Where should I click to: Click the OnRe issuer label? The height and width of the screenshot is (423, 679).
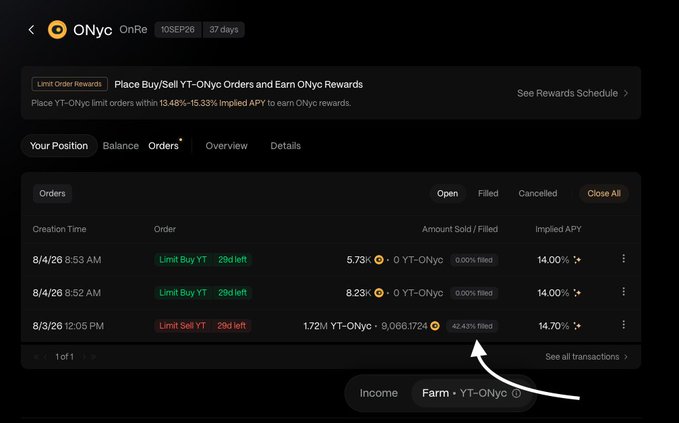[x=133, y=29]
